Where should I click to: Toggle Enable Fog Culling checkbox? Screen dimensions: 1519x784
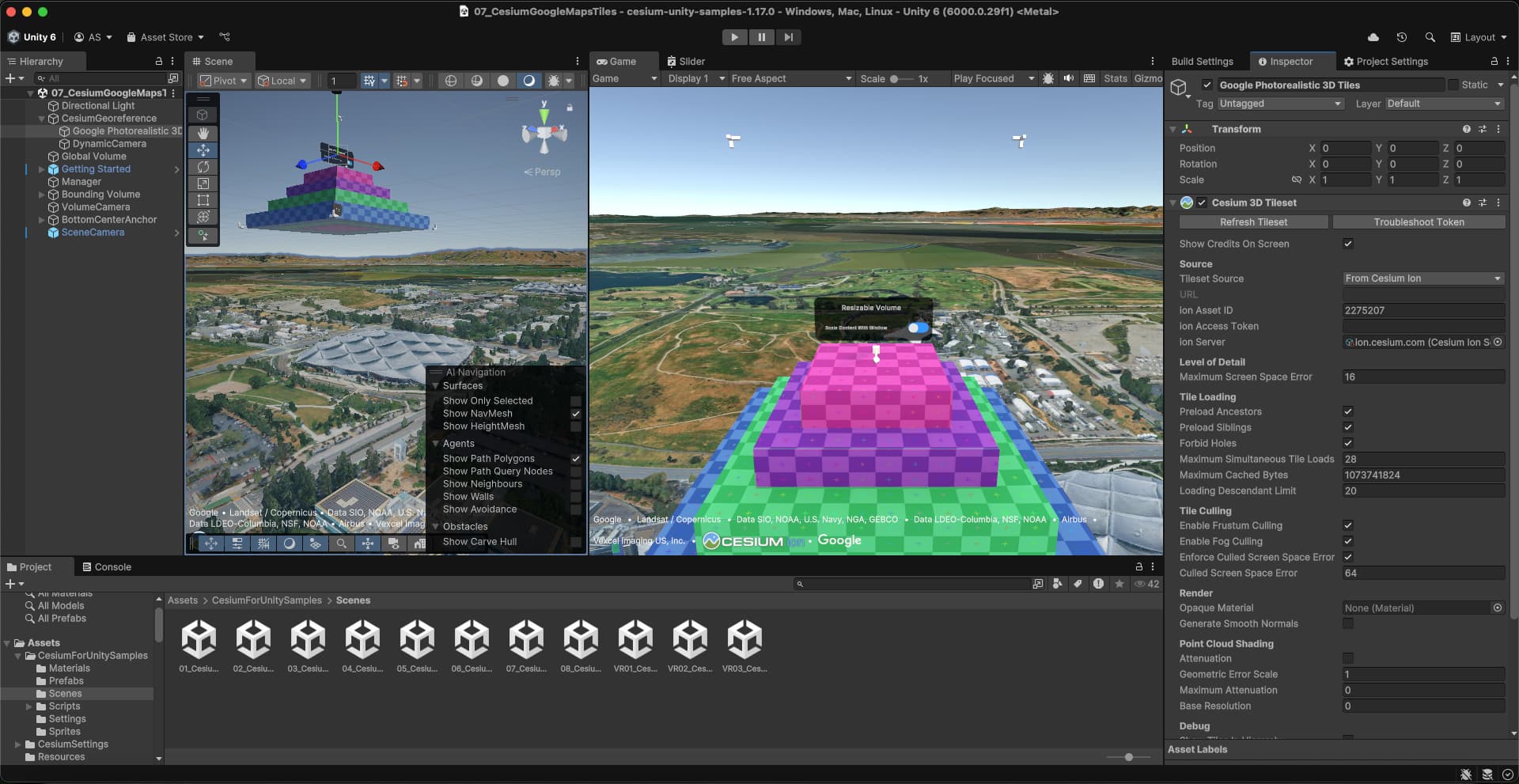click(x=1348, y=541)
